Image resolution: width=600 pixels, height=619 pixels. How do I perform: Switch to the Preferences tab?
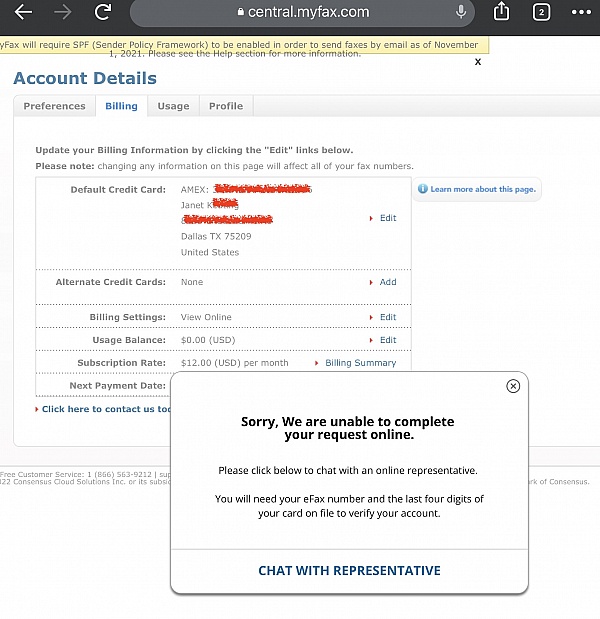tap(54, 106)
